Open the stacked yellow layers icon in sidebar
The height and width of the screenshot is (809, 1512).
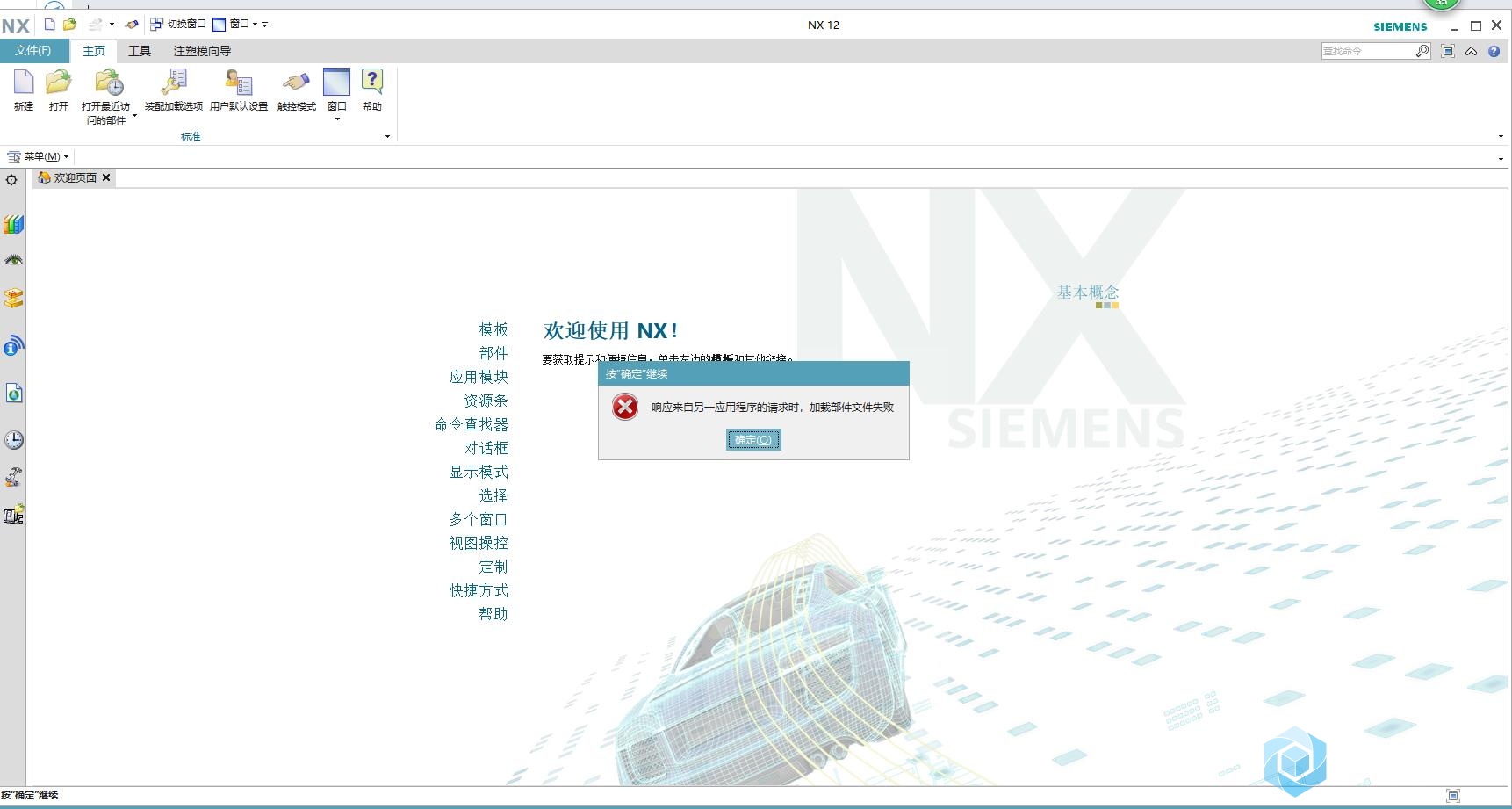coord(13,299)
